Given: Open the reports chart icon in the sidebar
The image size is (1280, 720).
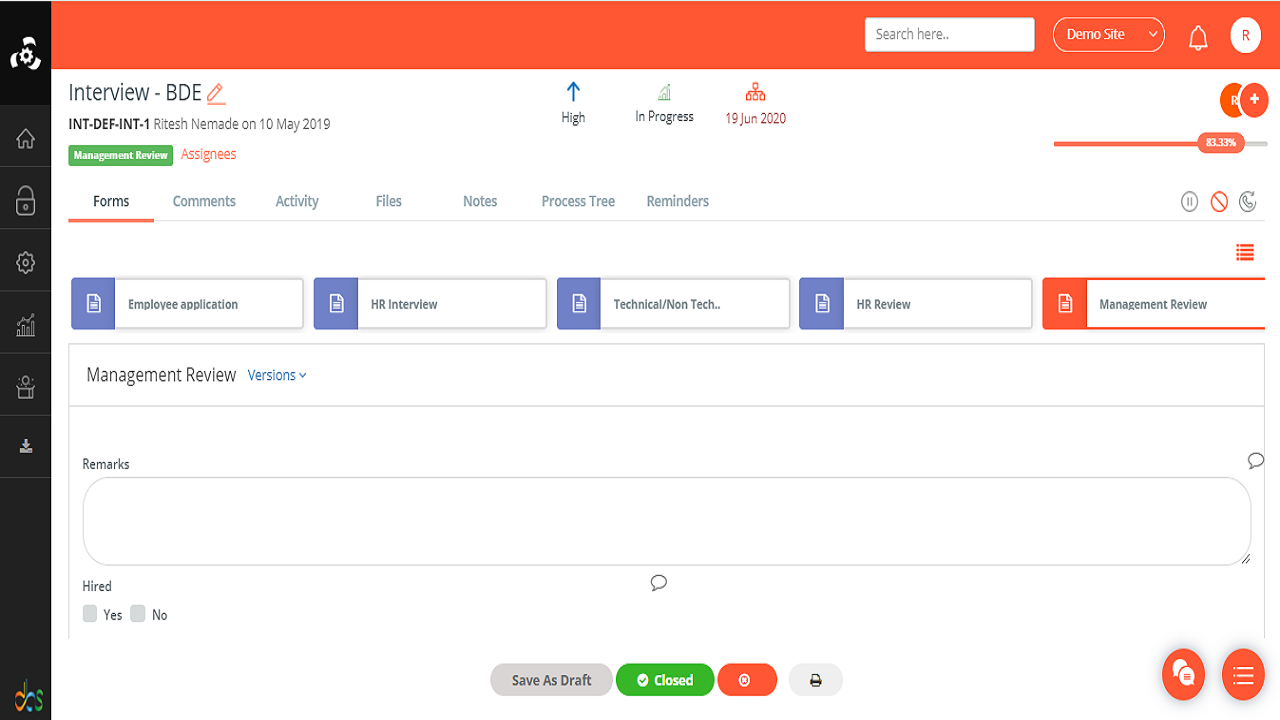Looking at the screenshot, I should [26, 325].
